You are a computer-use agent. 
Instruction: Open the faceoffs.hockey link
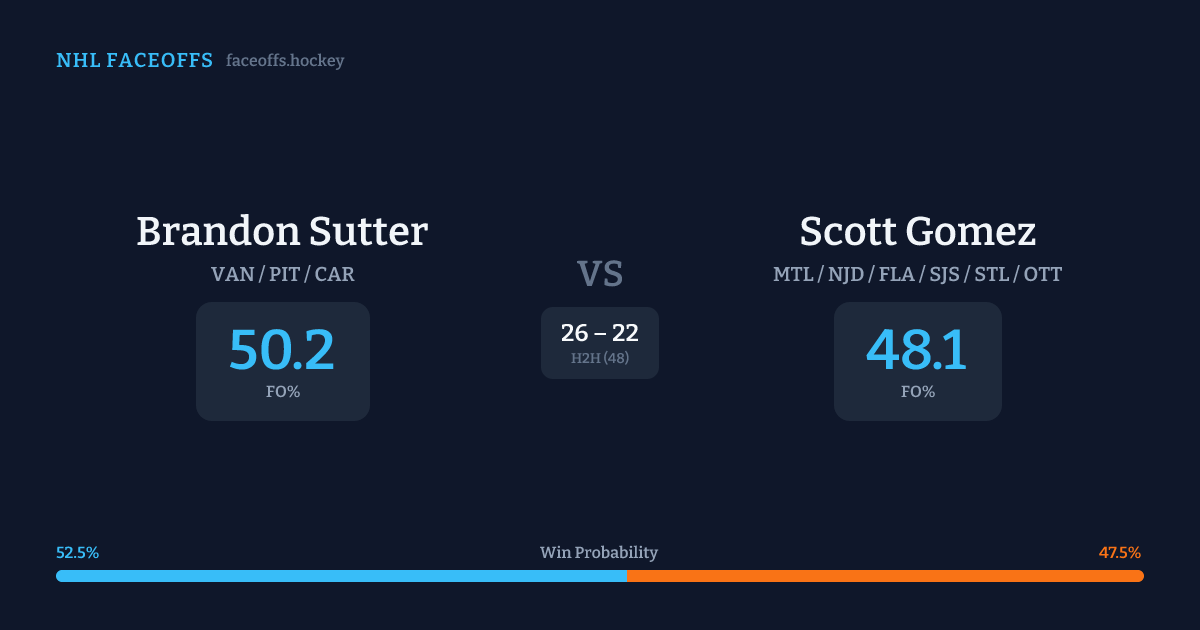pyautogui.click(x=285, y=61)
